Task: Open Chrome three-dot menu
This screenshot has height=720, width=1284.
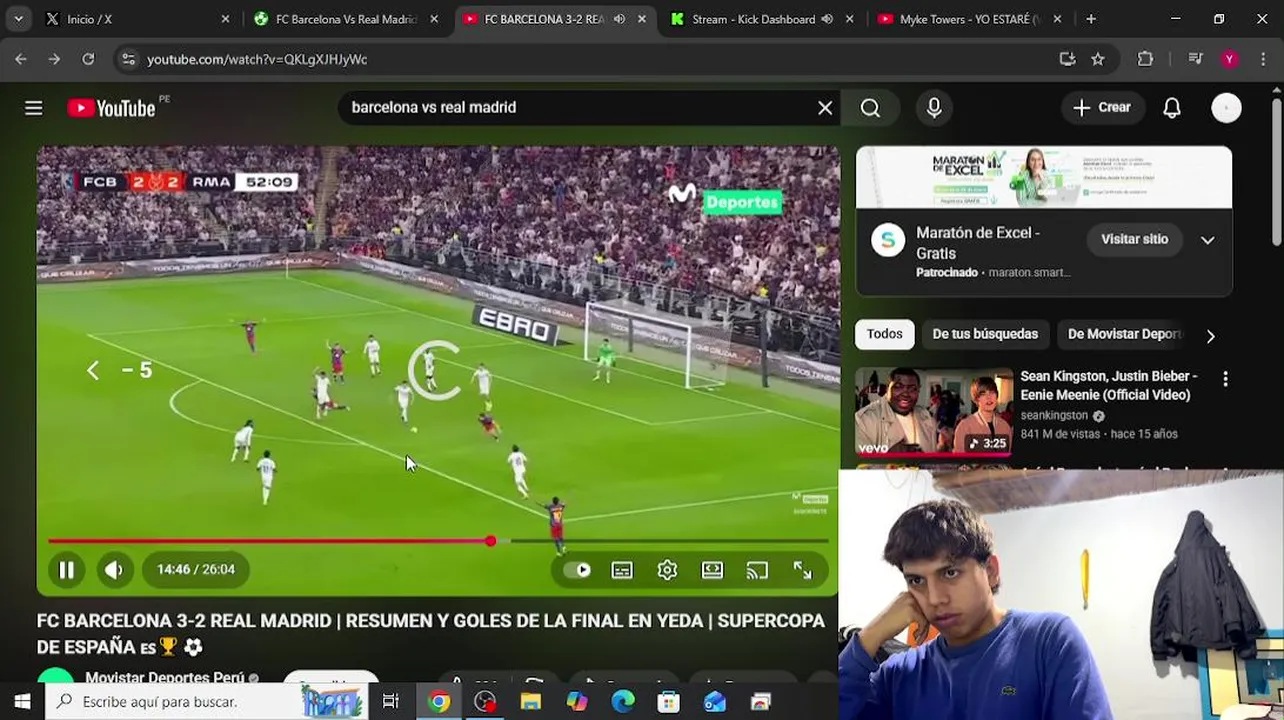Action: 1262,59
